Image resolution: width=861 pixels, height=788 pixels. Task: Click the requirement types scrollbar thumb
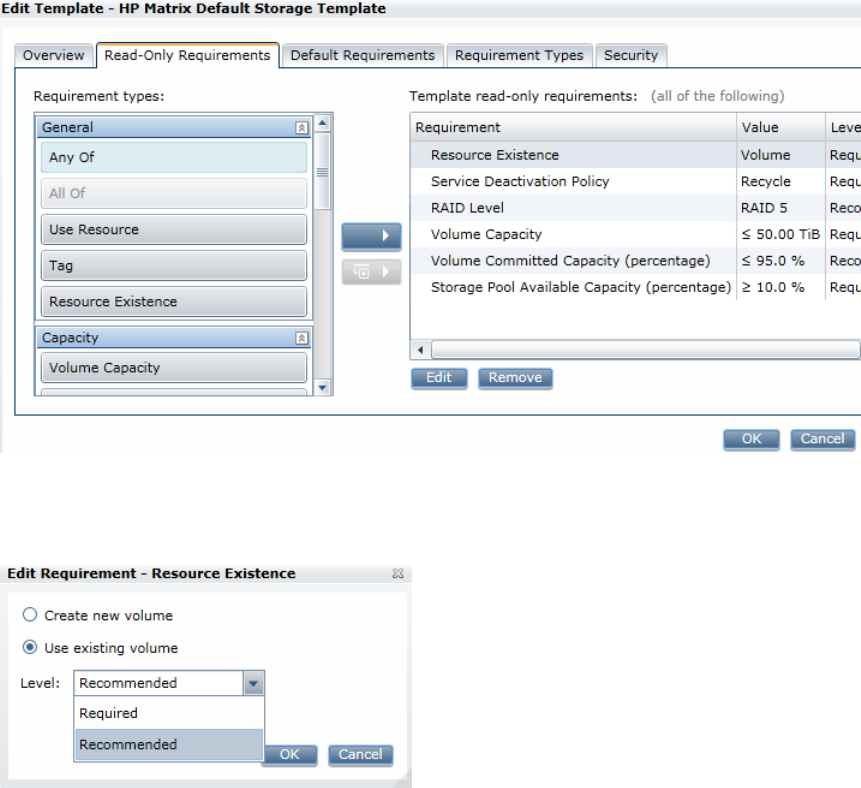click(322, 171)
